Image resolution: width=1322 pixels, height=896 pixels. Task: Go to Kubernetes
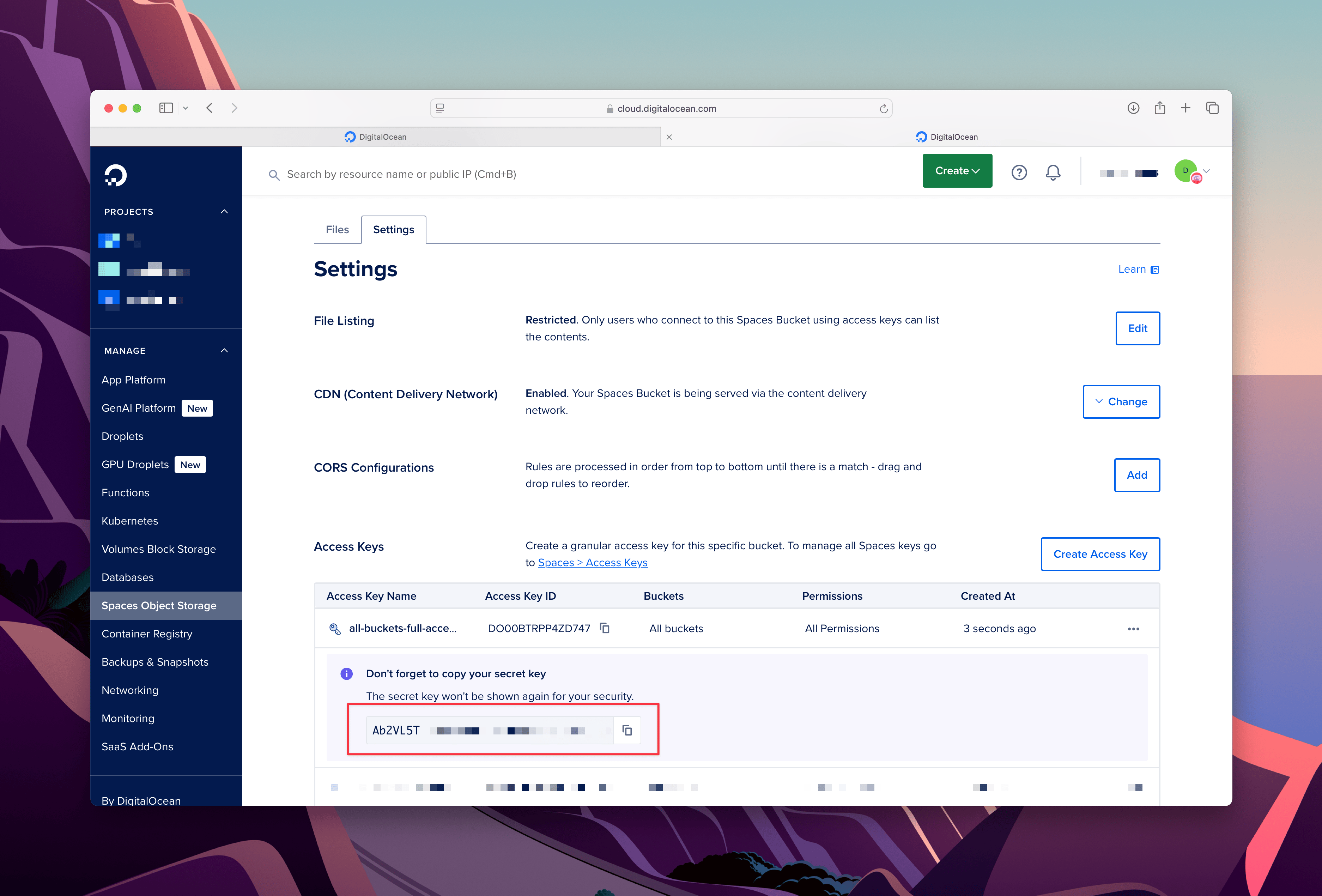click(130, 521)
